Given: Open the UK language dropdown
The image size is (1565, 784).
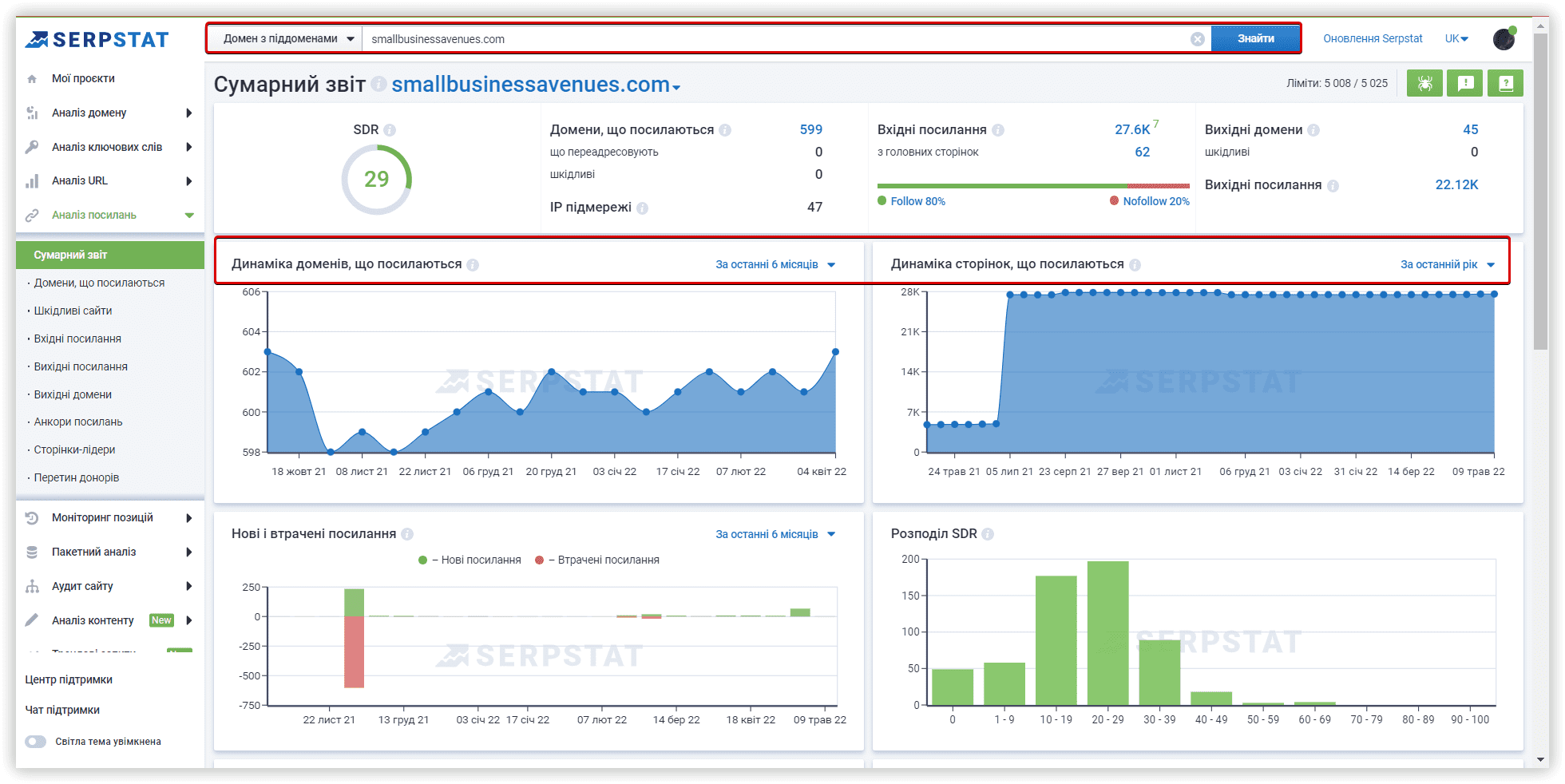Looking at the screenshot, I should click(x=1456, y=39).
